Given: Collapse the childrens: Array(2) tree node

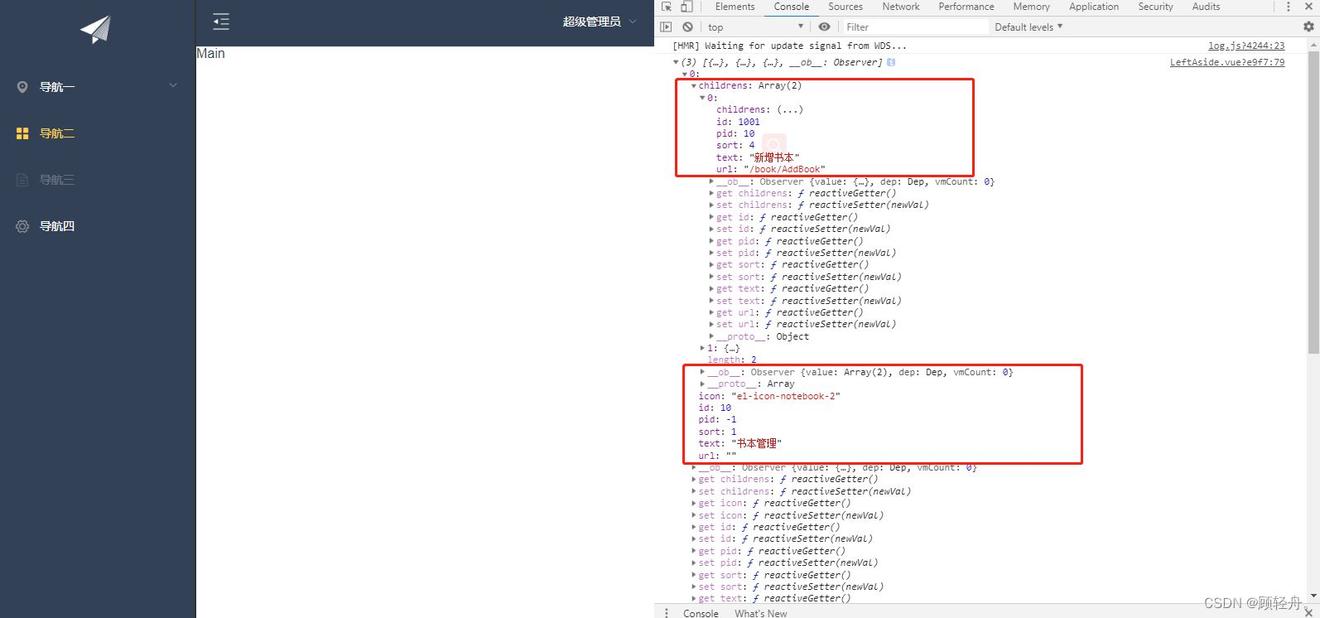Looking at the screenshot, I should point(694,86).
